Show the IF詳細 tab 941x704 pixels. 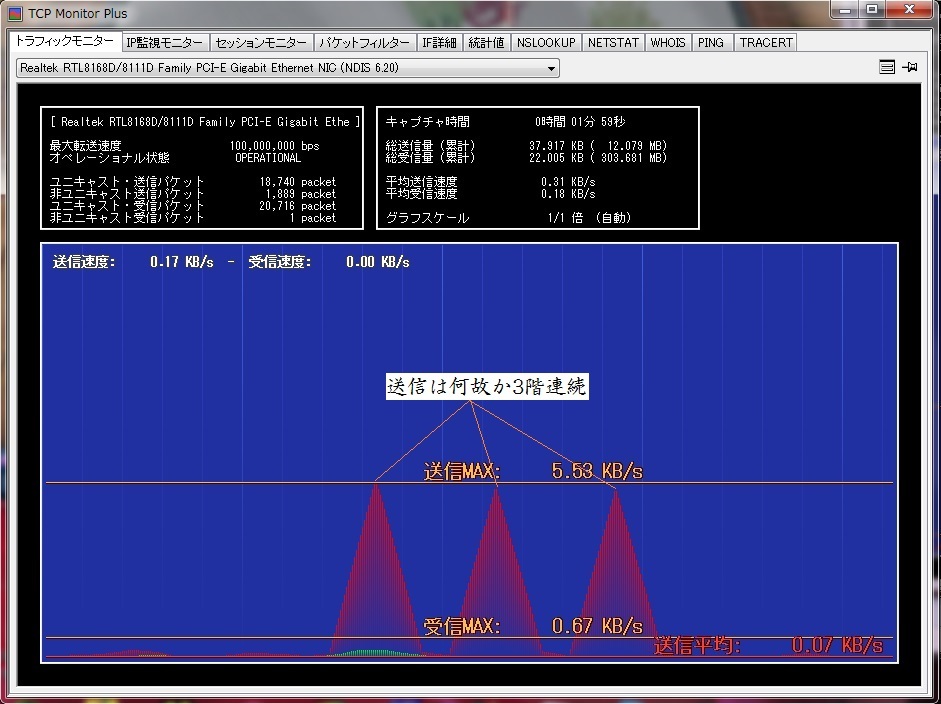[x=439, y=43]
